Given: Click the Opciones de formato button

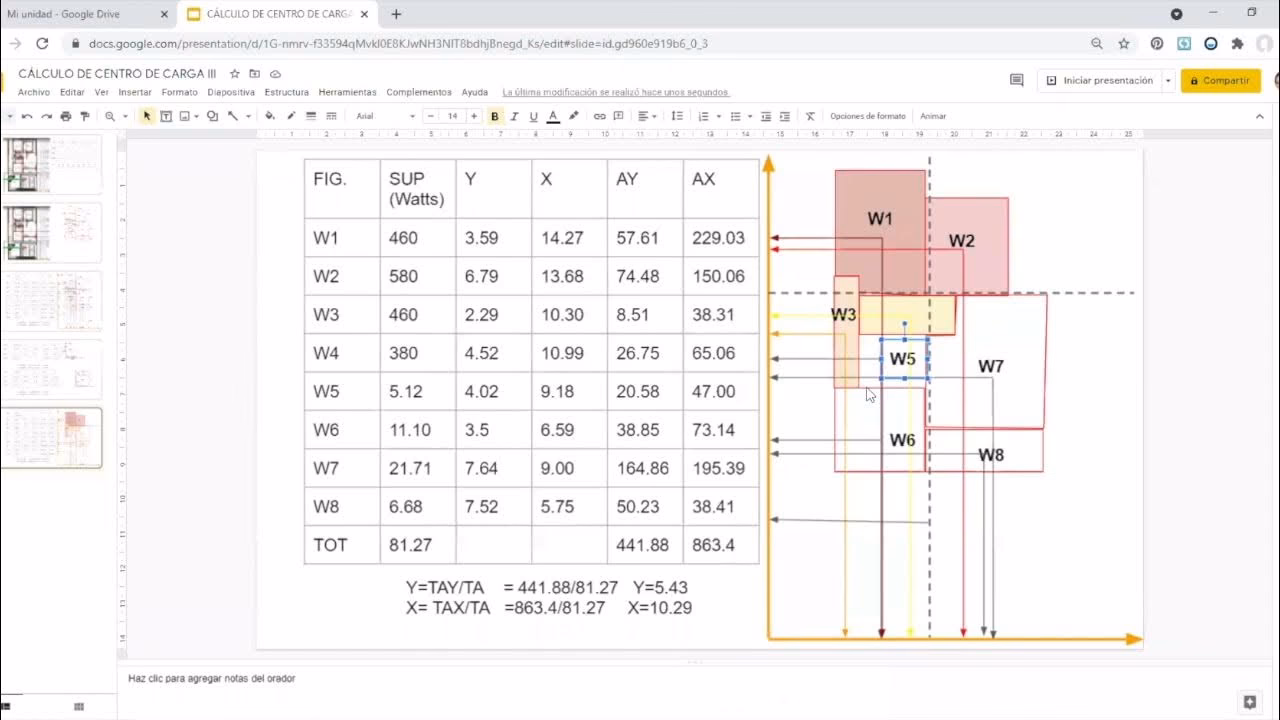Looking at the screenshot, I should click(867, 116).
